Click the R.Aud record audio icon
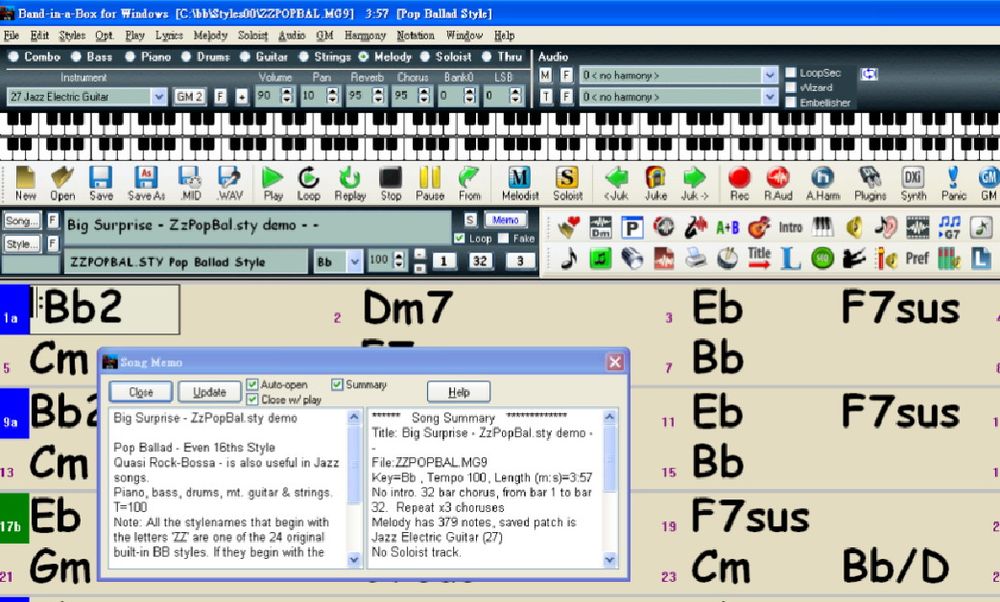1000x602 pixels. click(778, 184)
